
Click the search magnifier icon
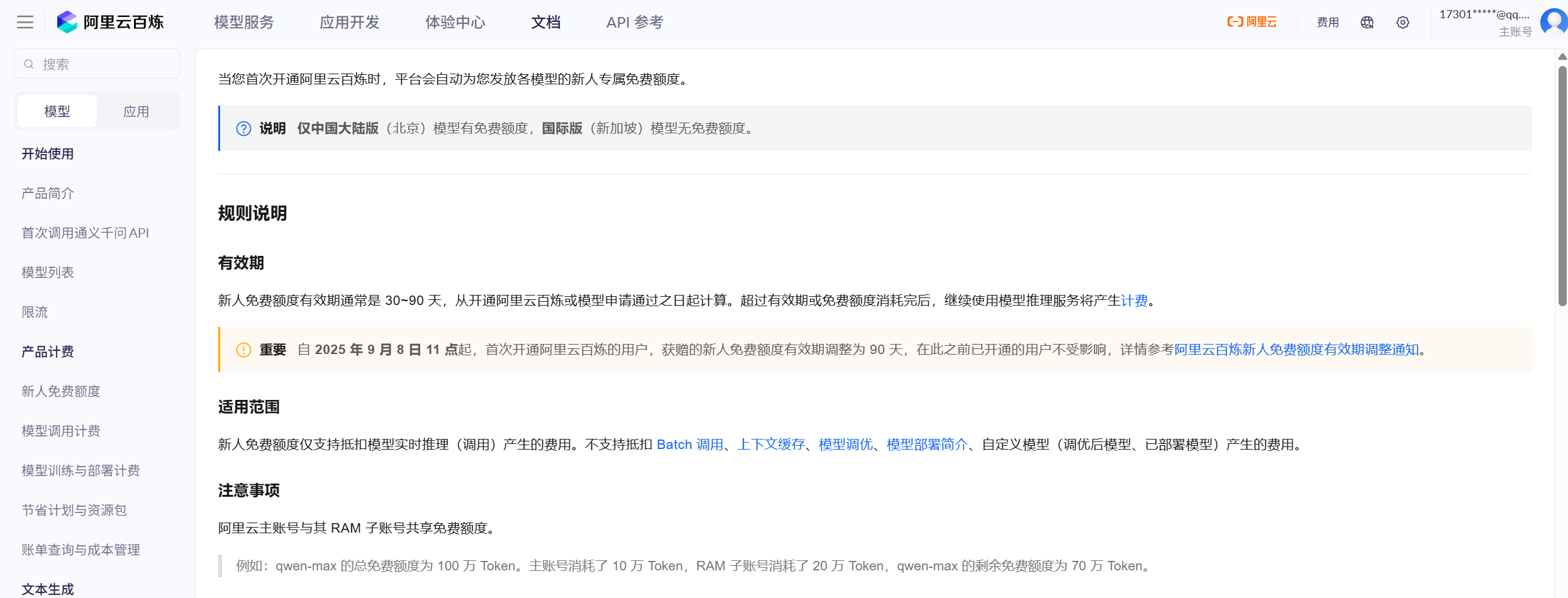29,64
